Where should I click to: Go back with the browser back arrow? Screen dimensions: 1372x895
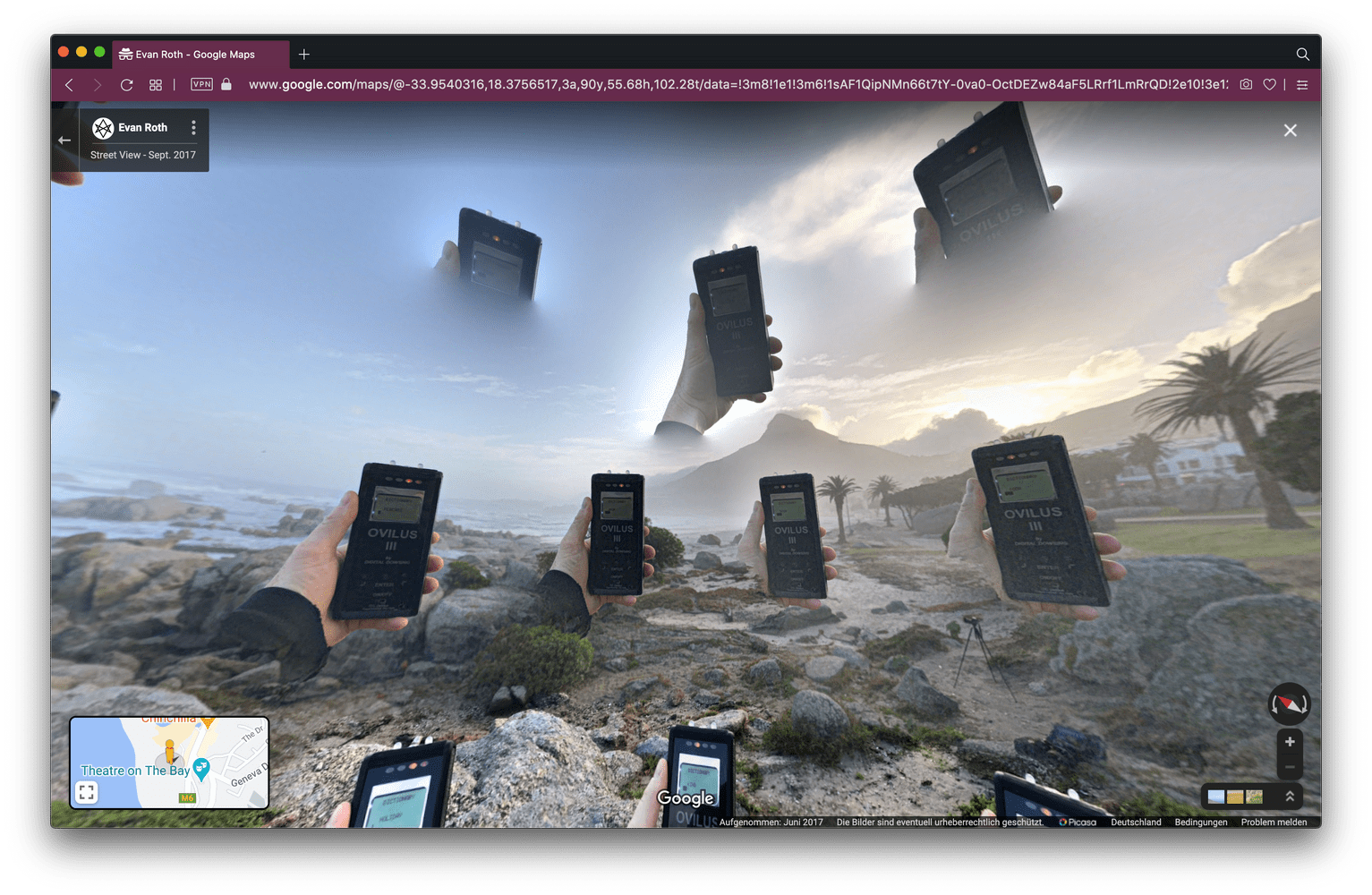[x=69, y=84]
